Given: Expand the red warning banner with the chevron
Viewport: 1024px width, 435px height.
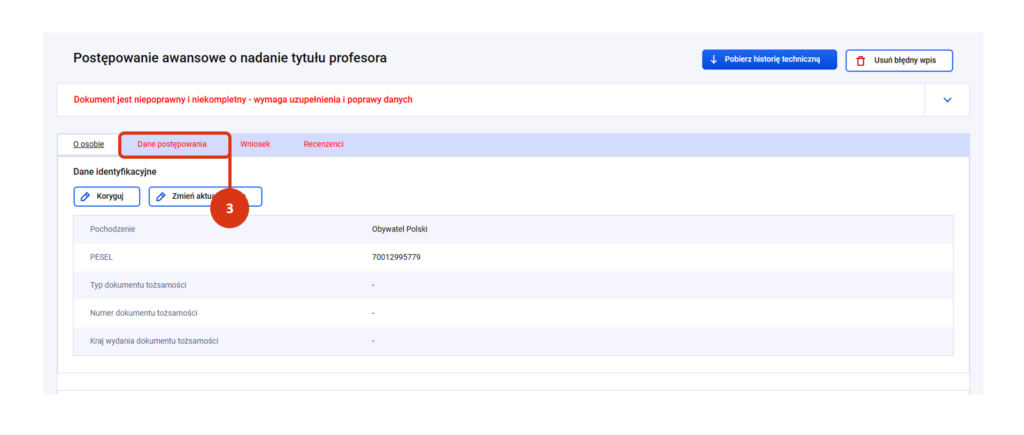Looking at the screenshot, I should click(x=948, y=99).
